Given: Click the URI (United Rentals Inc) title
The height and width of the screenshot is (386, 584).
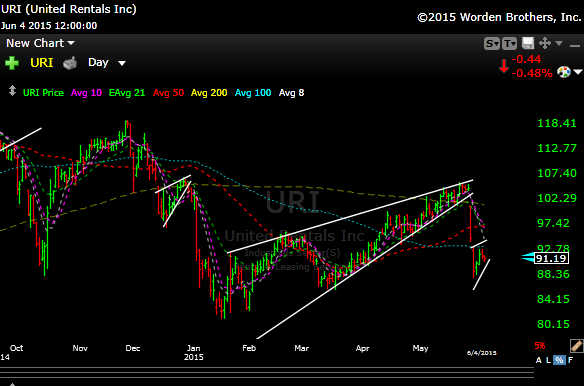Looking at the screenshot, I should 69,9.
